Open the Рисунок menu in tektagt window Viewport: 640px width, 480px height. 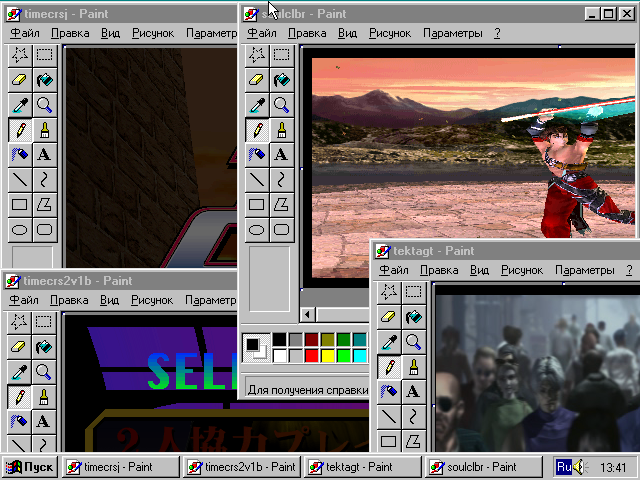(x=522, y=270)
